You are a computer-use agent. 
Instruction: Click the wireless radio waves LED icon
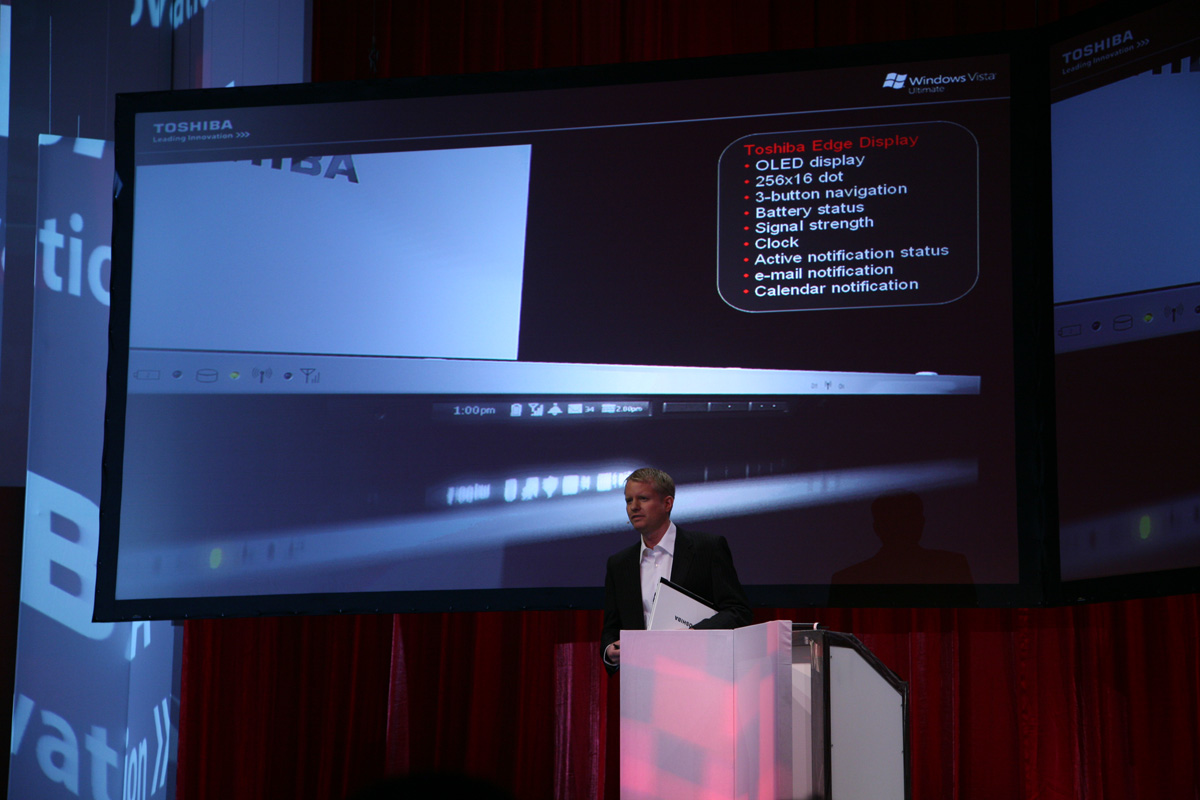(x=262, y=375)
